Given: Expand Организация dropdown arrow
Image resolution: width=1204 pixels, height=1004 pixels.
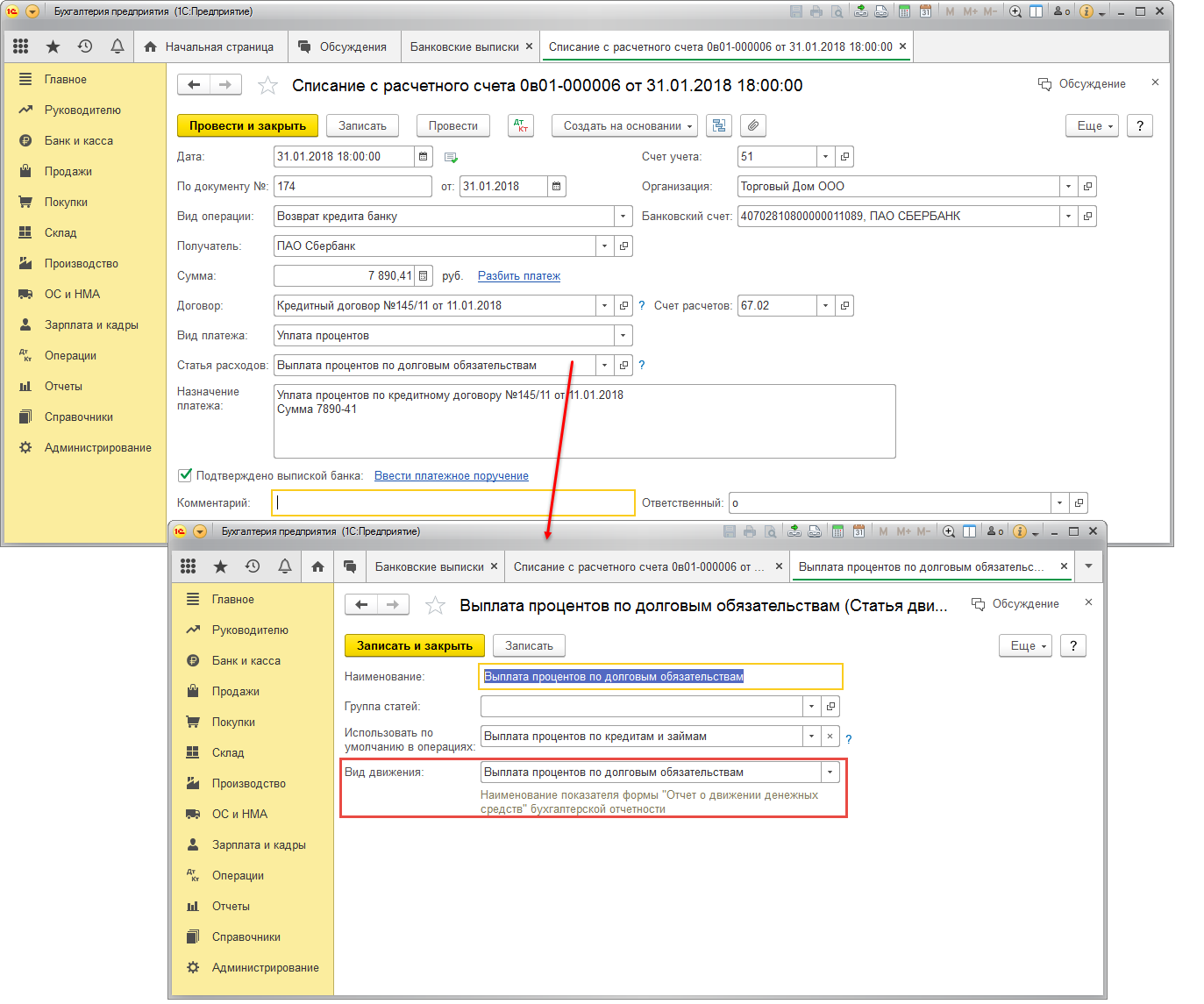Looking at the screenshot, I should (x=1068, y=186).
